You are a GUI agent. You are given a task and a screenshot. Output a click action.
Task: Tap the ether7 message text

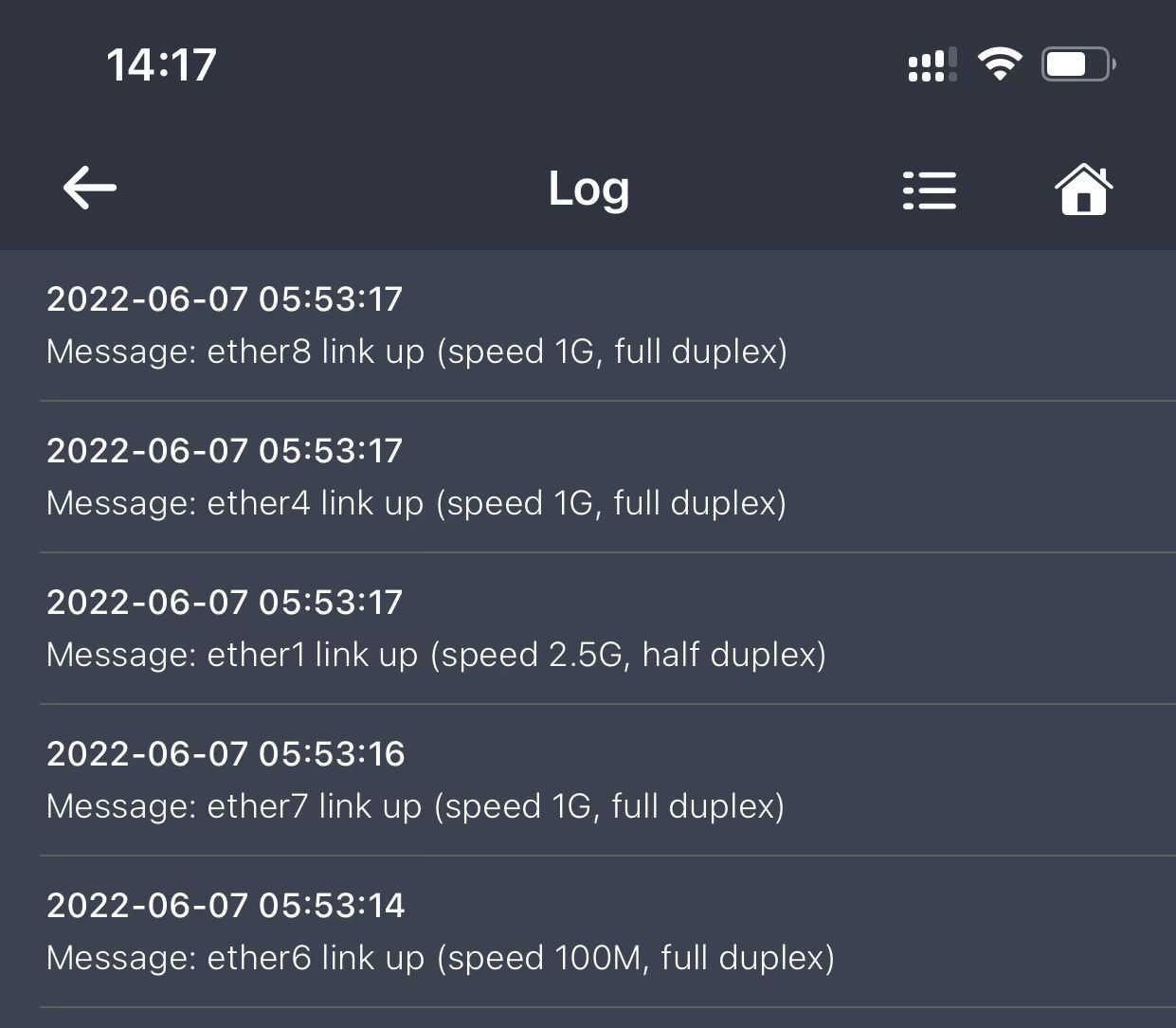coord(415,806)
